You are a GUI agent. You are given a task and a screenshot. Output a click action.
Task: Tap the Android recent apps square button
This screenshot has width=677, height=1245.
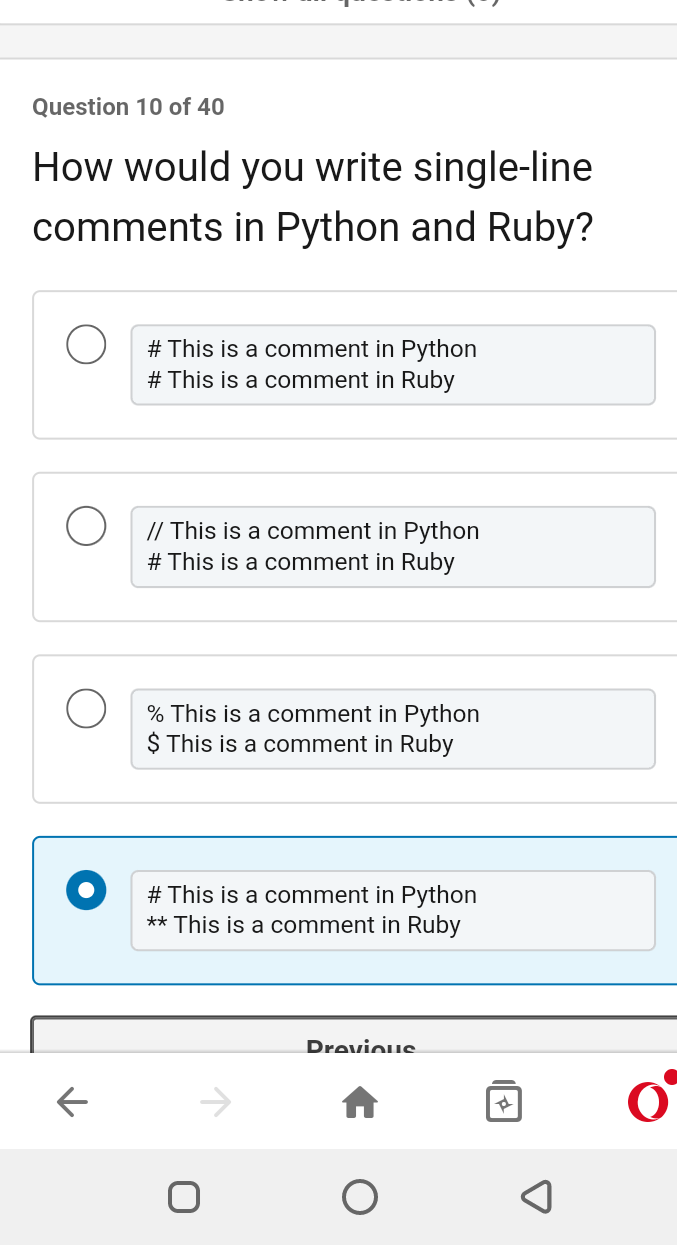183,1196
